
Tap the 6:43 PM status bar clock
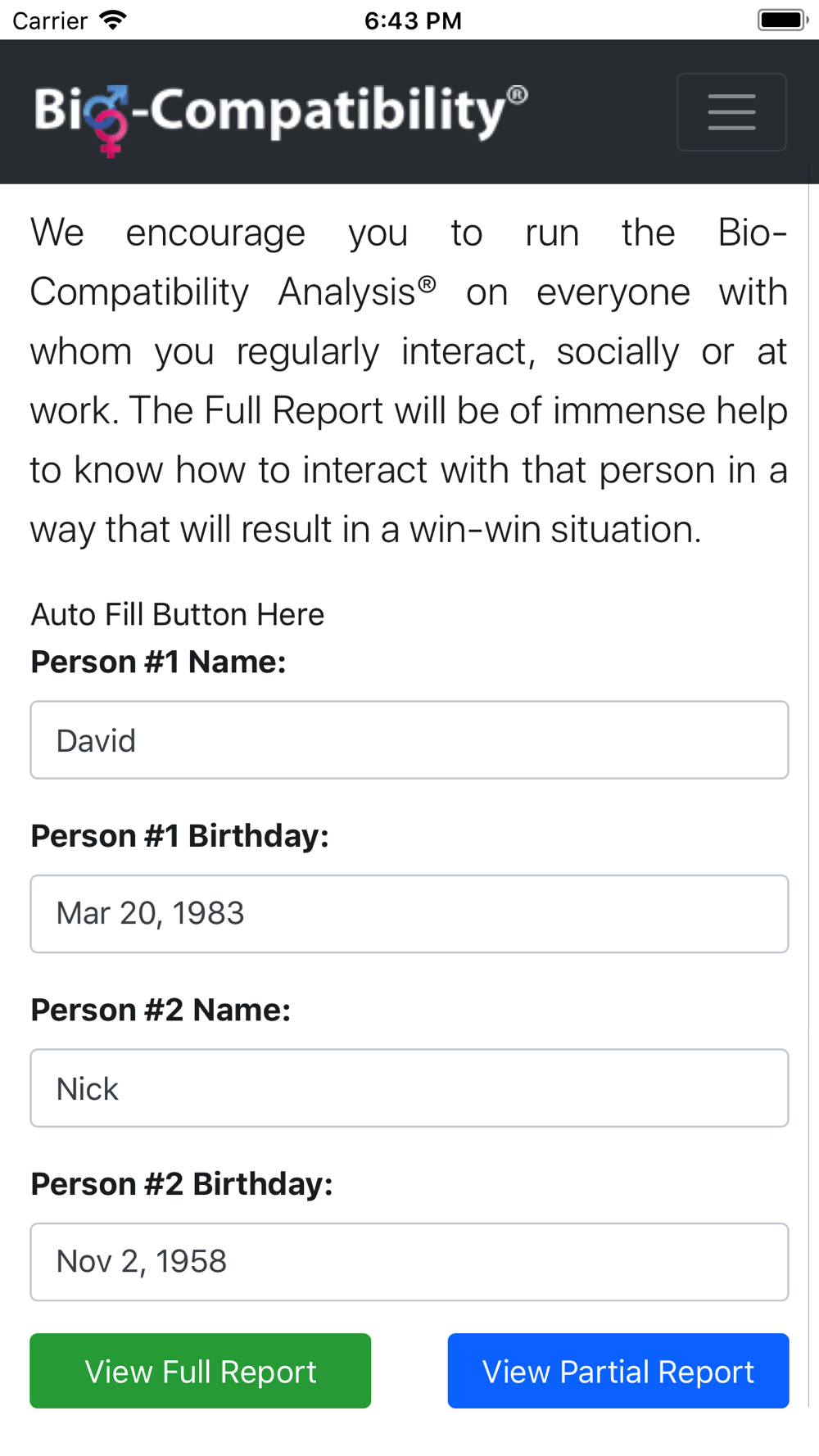(413, 20)
